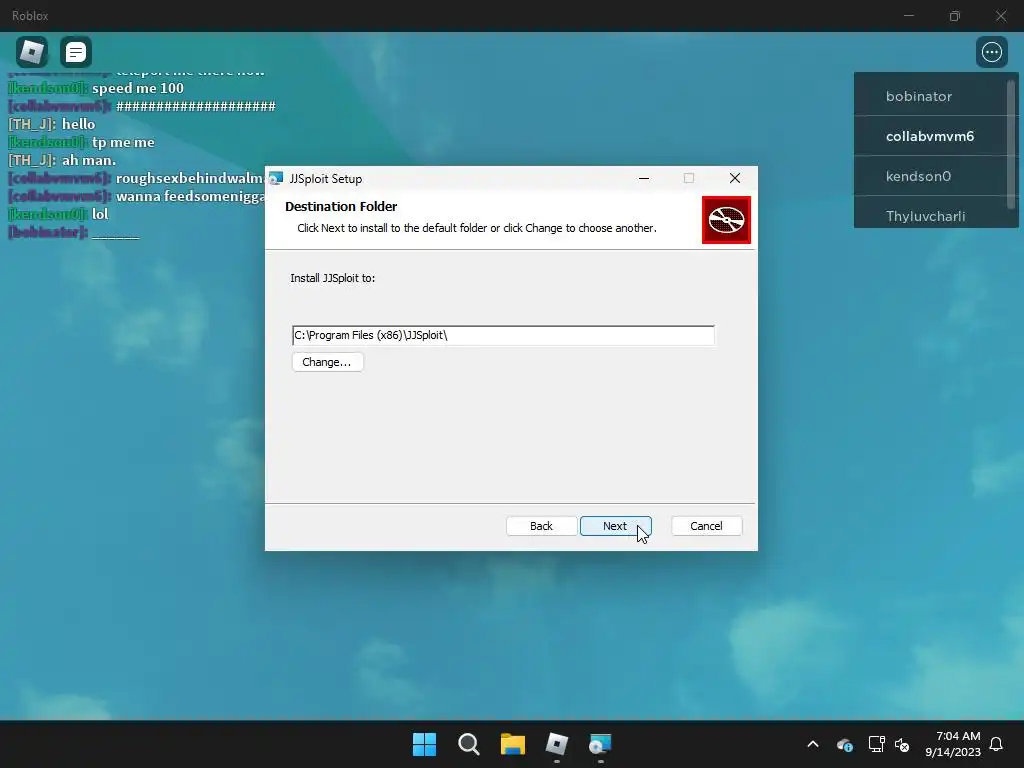
Task: Show hidden system tray icons
Action: pyautogui.click(x=813, y=744)
